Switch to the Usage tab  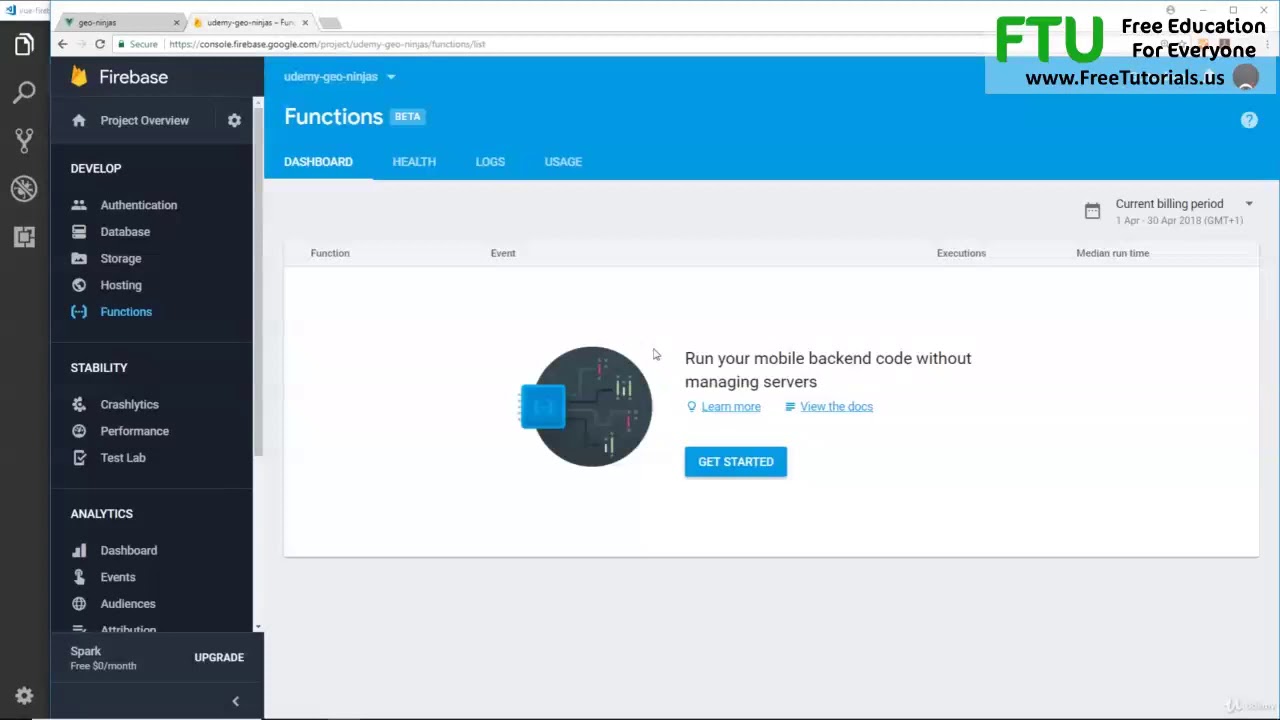click(x=563, y=162)
